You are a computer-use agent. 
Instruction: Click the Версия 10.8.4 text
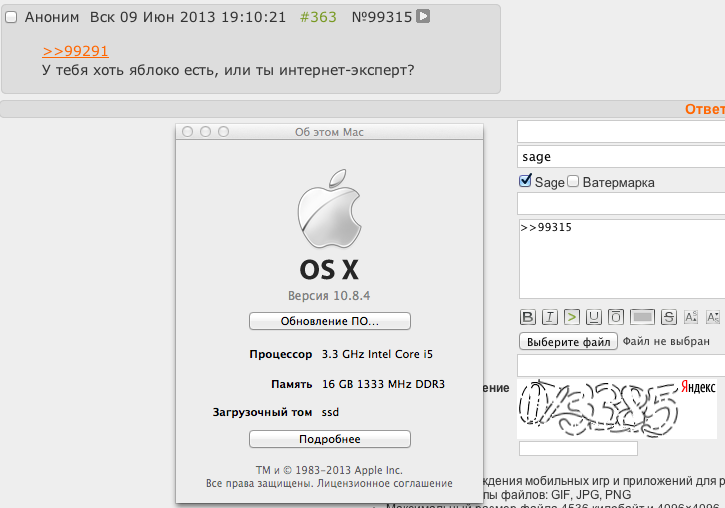329,296
